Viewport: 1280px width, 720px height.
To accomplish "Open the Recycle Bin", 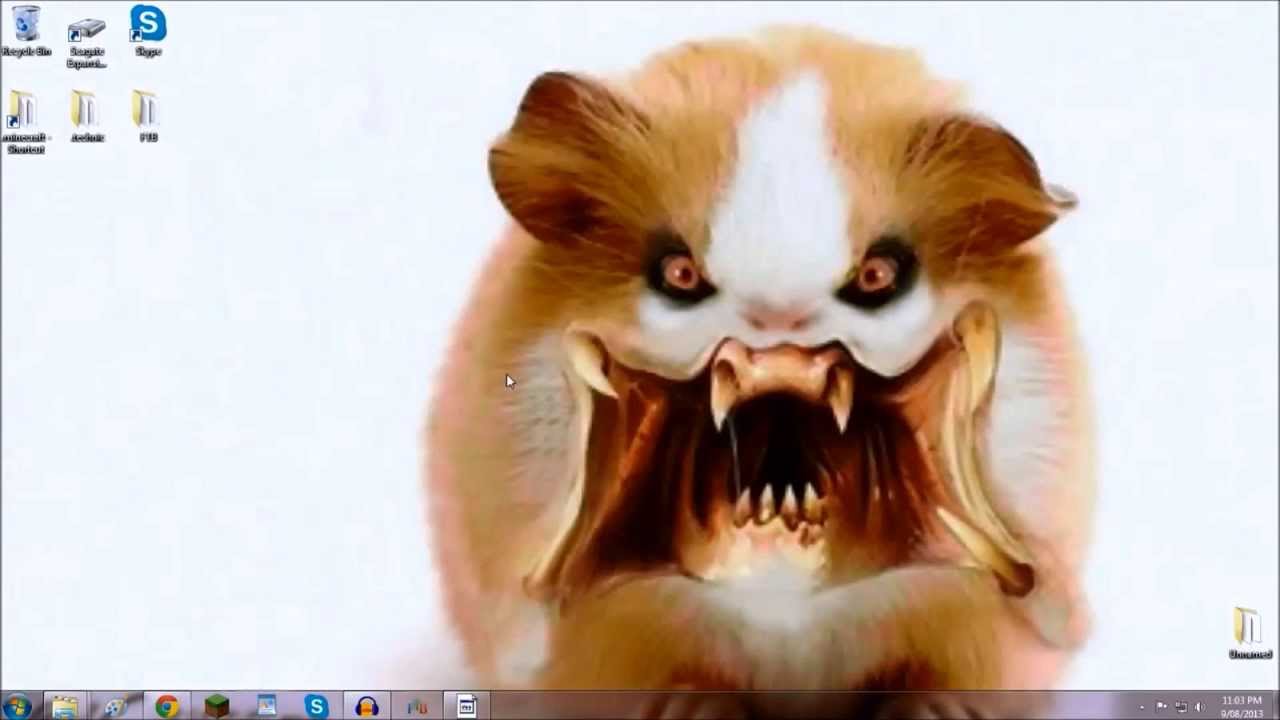I will (x=27, y=25).
